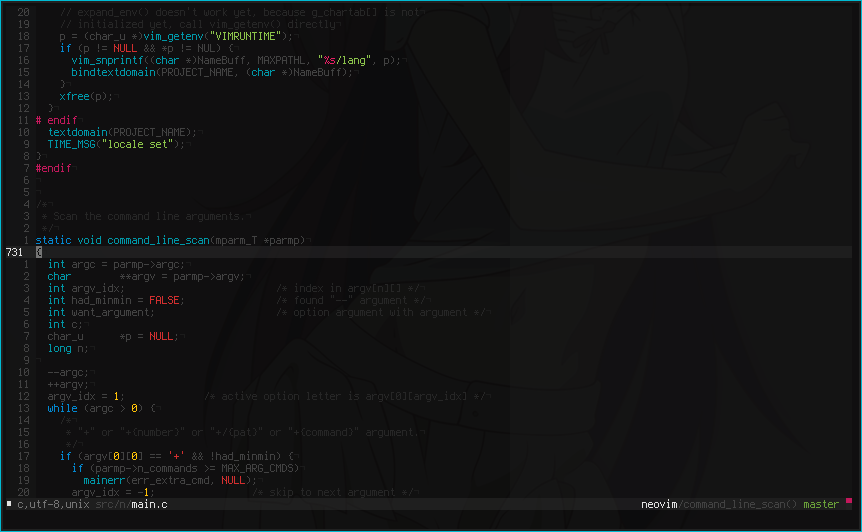Click the assignment 'argv_idx = 1;'
This screenshot has height=532, width=862.
[x=86, y=396]
